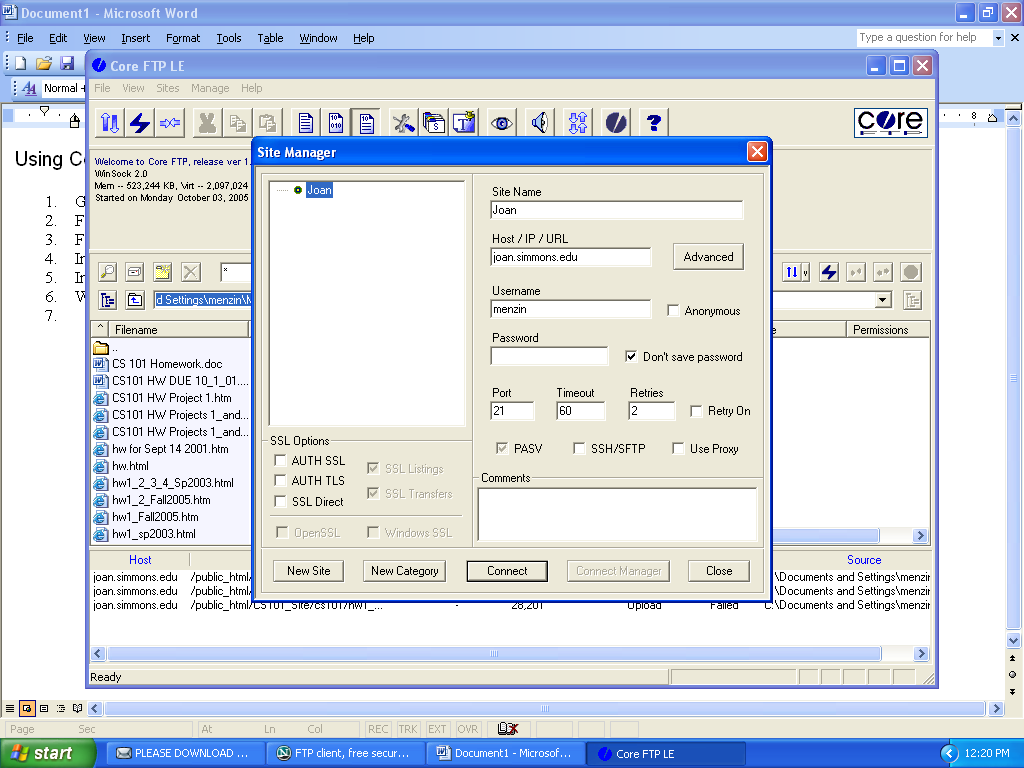Open the Word help search box dropdown
The height and width of the screenshot is (768, 1024).
coord(998,38)
